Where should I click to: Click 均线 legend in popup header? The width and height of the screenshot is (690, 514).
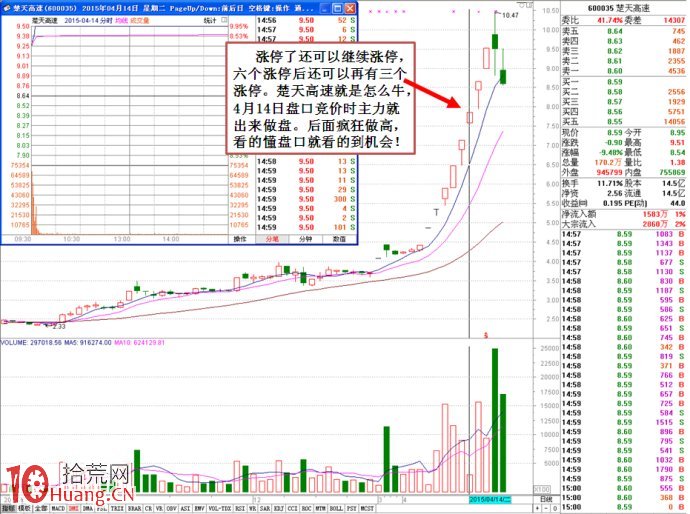click(x=121, y=20)
